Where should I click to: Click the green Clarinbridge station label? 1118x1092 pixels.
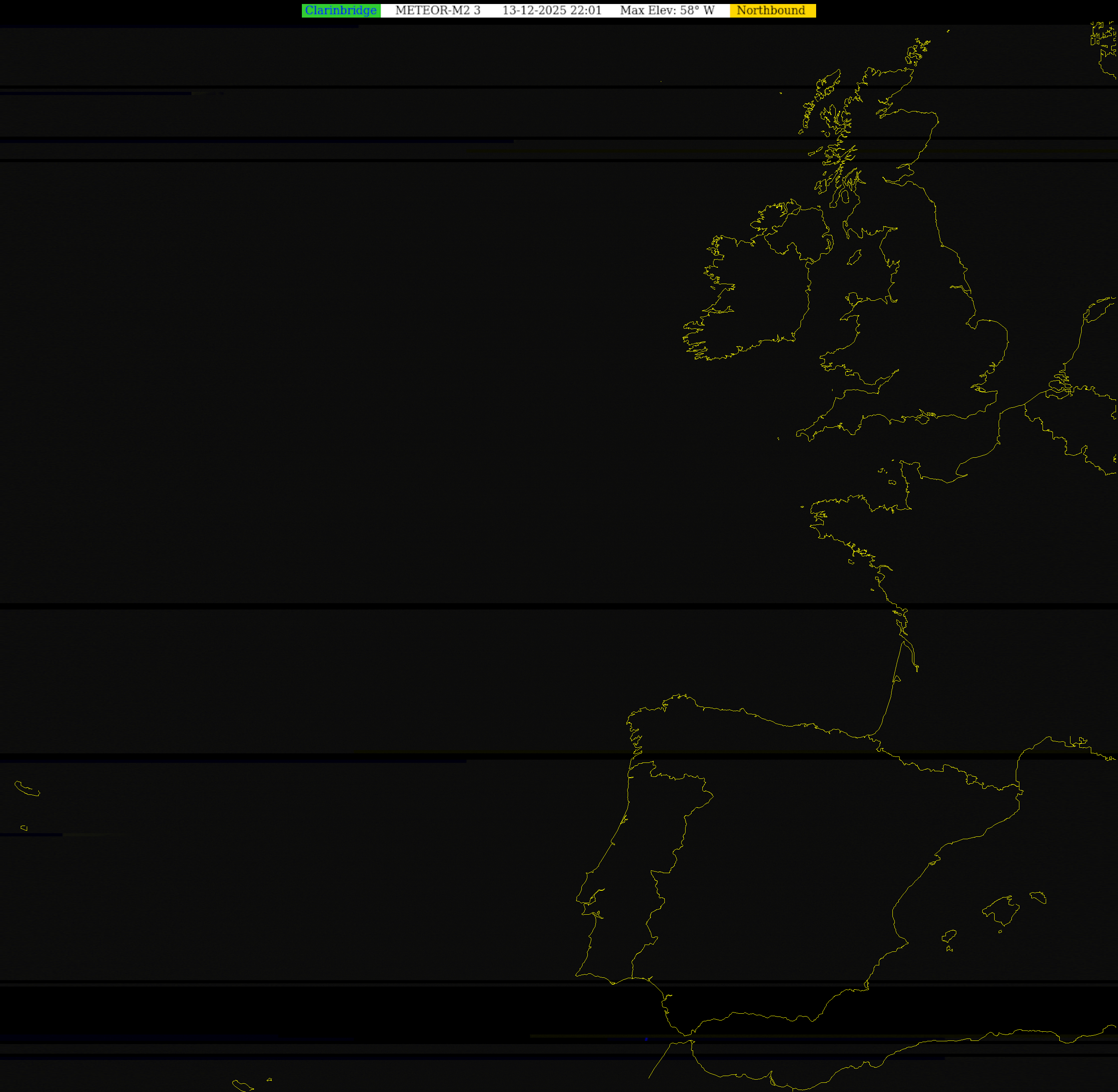click(341, 10)
